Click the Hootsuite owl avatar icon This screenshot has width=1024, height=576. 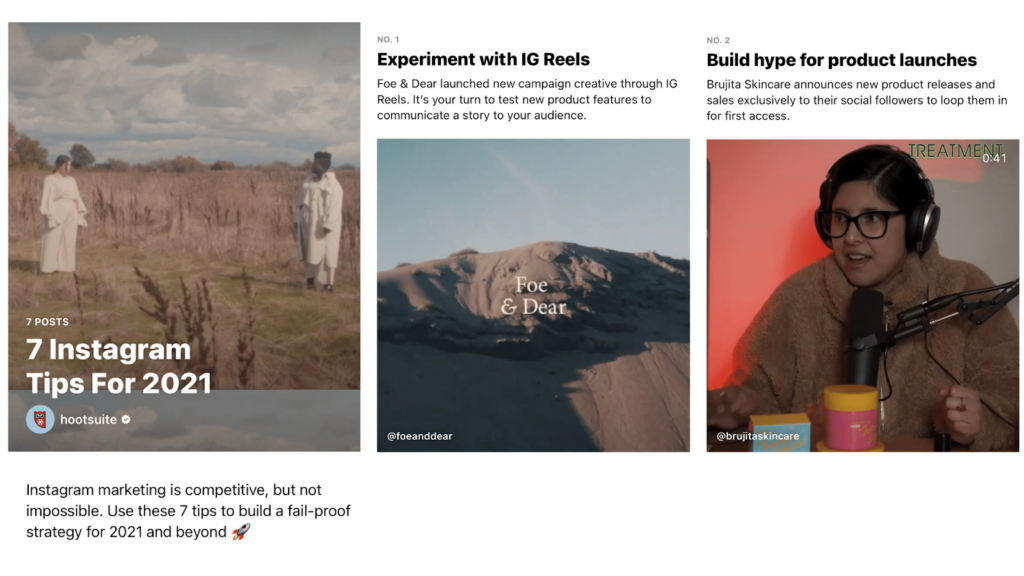point(40,419)
